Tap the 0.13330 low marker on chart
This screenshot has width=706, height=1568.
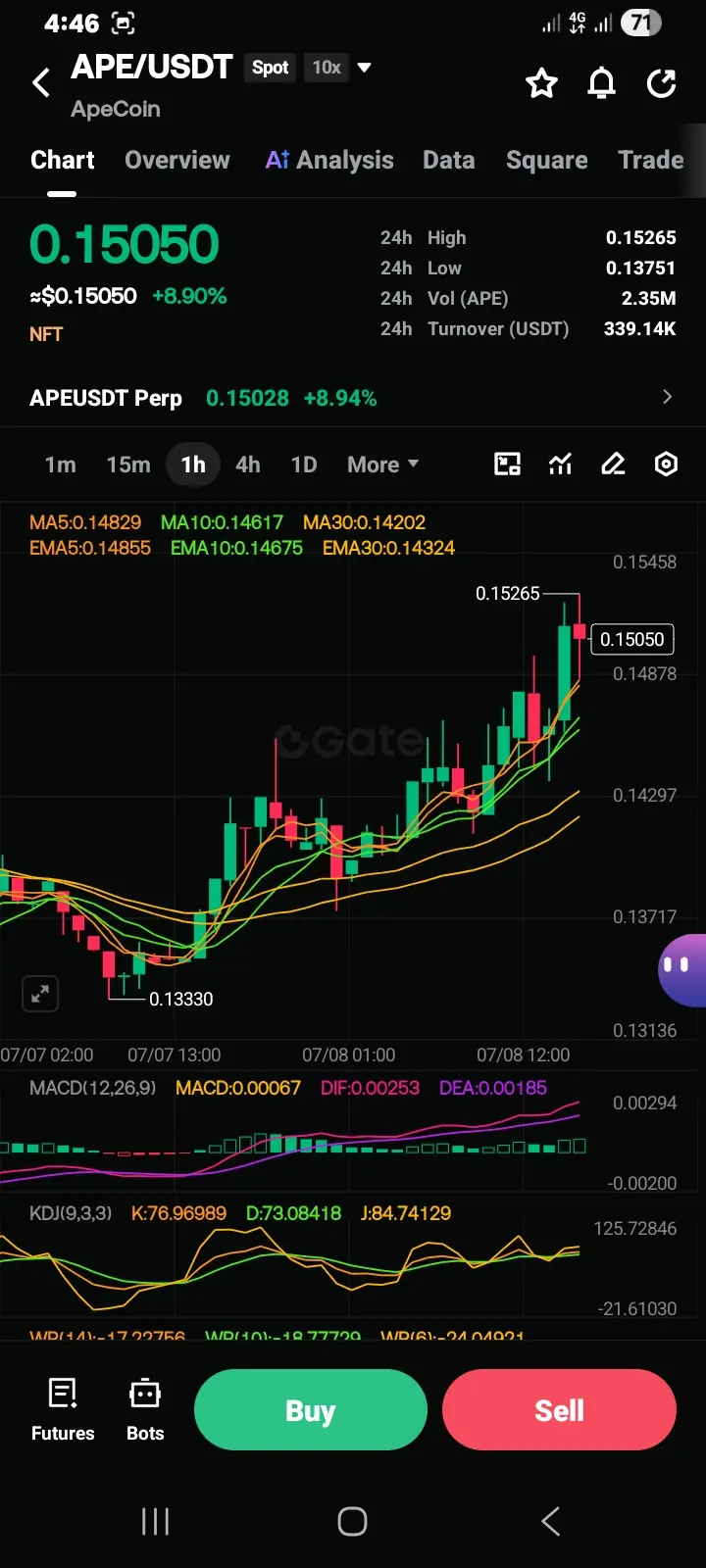(x=180, y=999)
